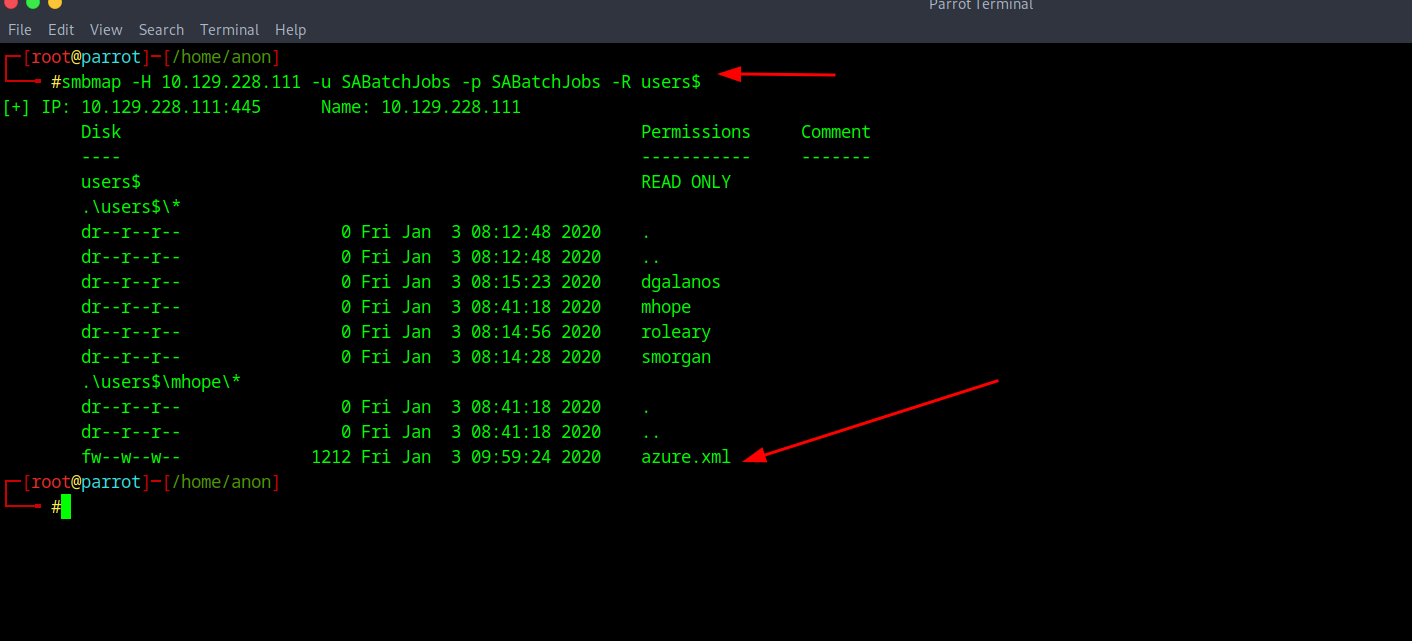The height and width of the screenshot is (641, 1412).
Task: Open the File menu
Action: click(20, 30)
